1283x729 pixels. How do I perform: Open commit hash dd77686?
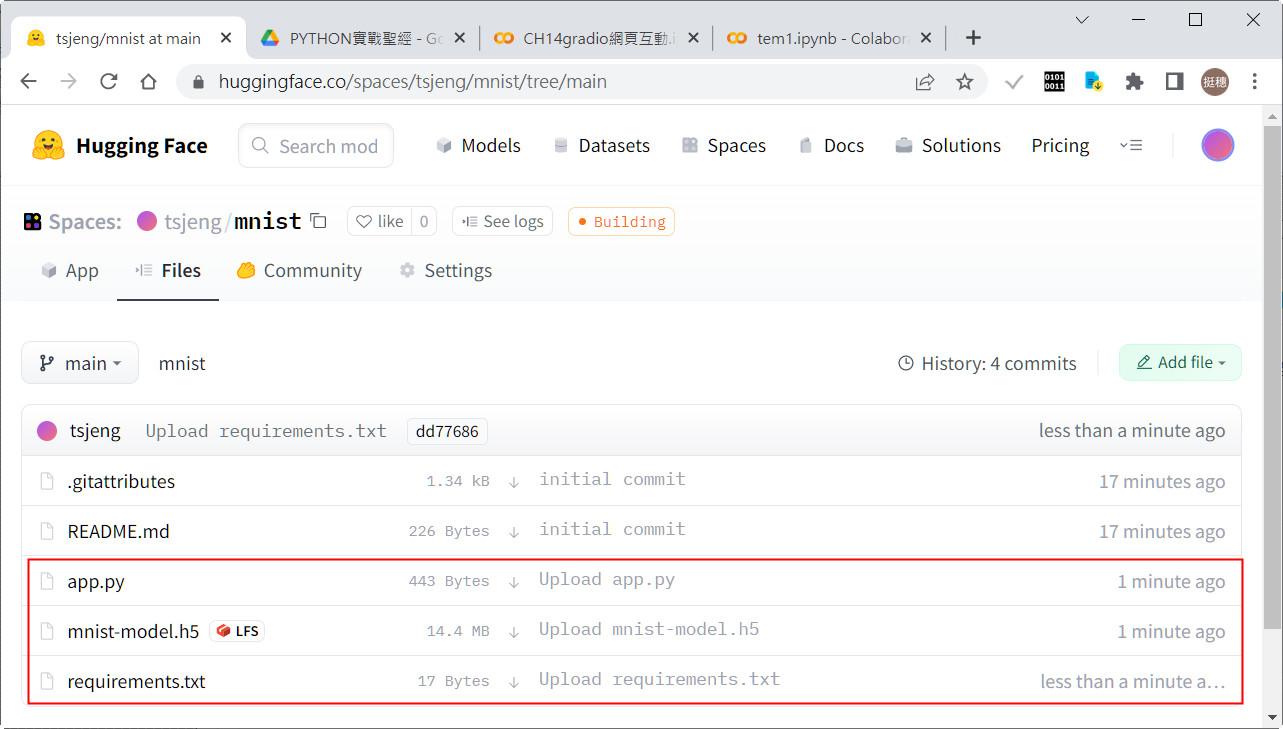tap(447, 431)
